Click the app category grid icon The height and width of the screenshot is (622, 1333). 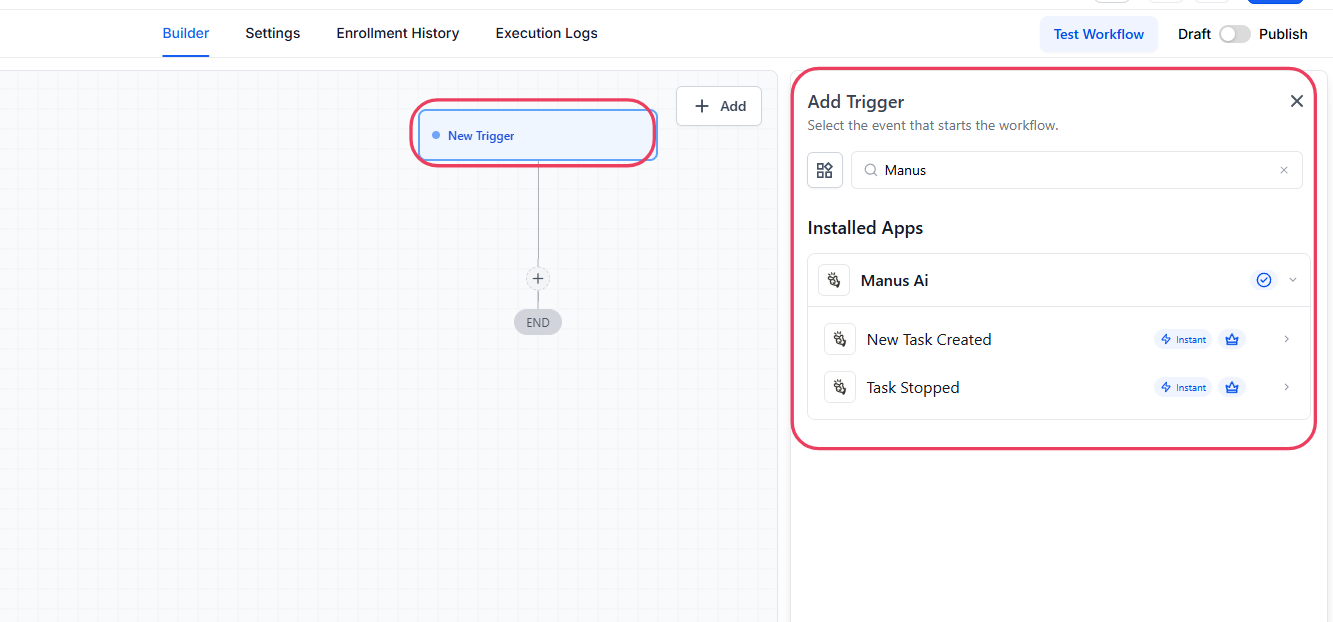click(x=825, y=170)
